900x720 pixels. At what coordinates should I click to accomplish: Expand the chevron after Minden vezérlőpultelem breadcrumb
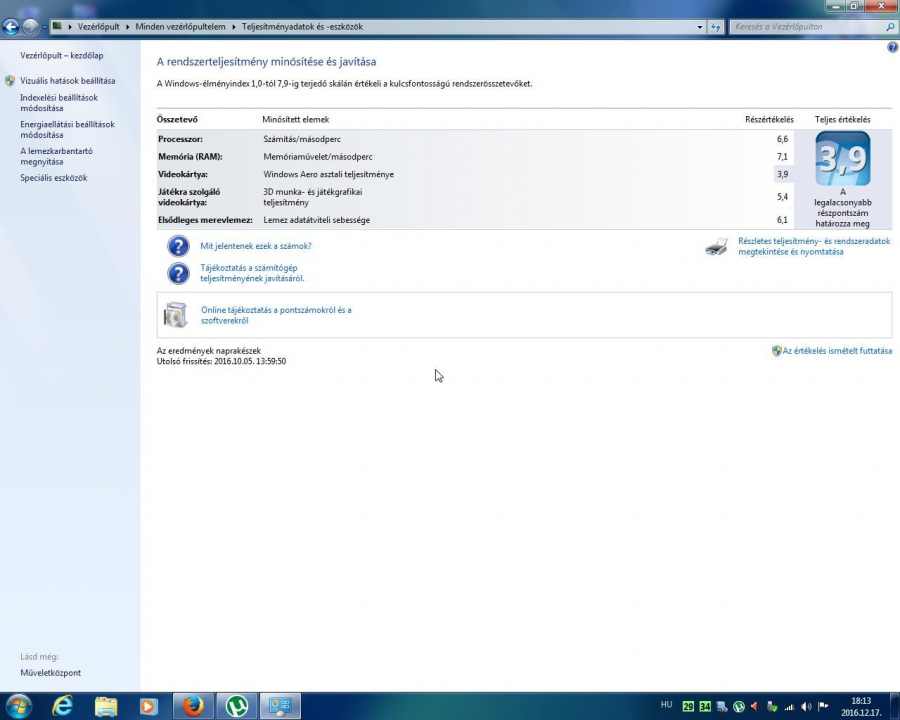tap(234, 27)
